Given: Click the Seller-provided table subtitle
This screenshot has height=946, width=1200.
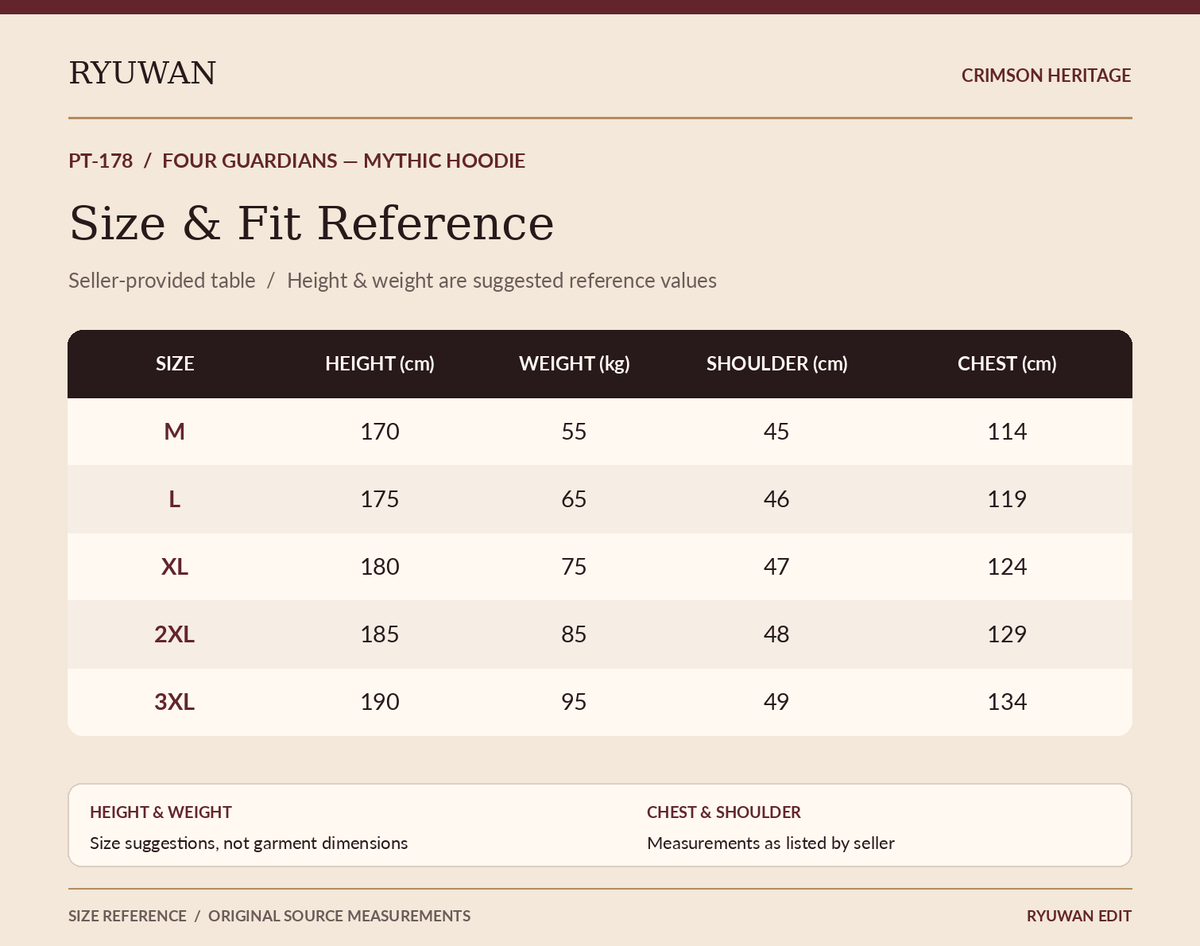Looking at the screenshot, I should (162, 280).
